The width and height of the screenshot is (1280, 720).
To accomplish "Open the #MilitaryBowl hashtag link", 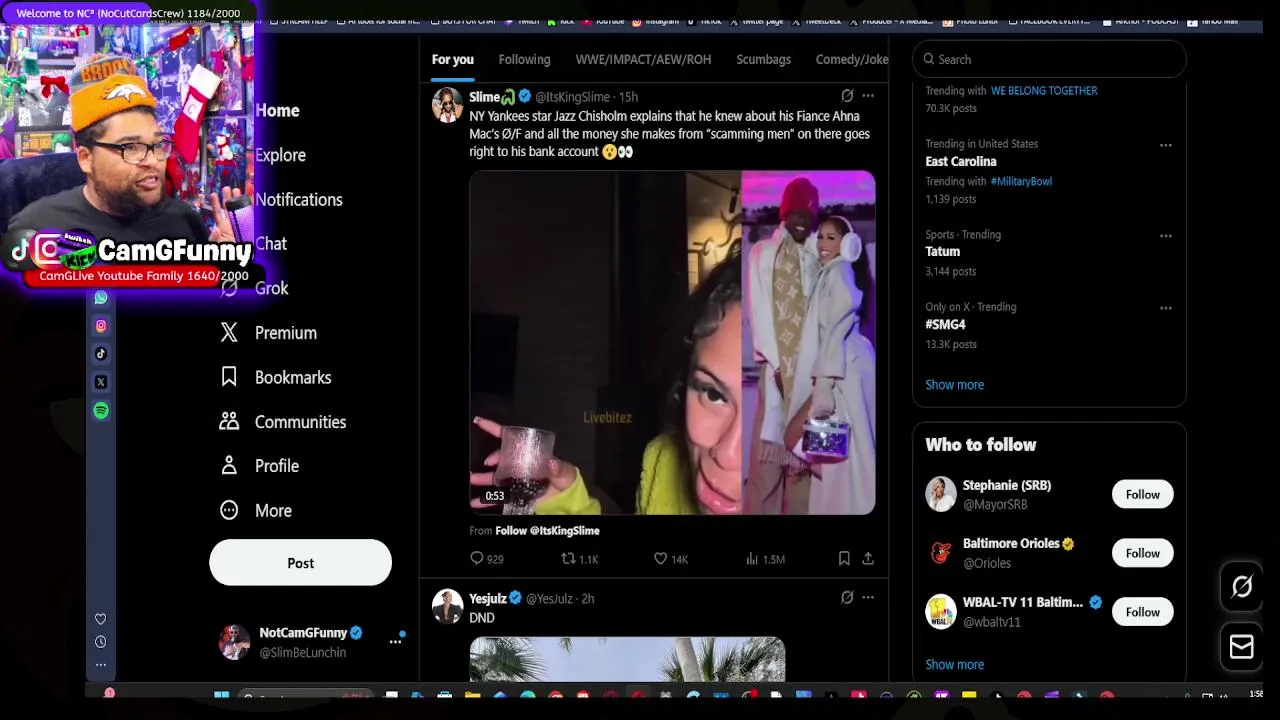I will point(1021,181).
